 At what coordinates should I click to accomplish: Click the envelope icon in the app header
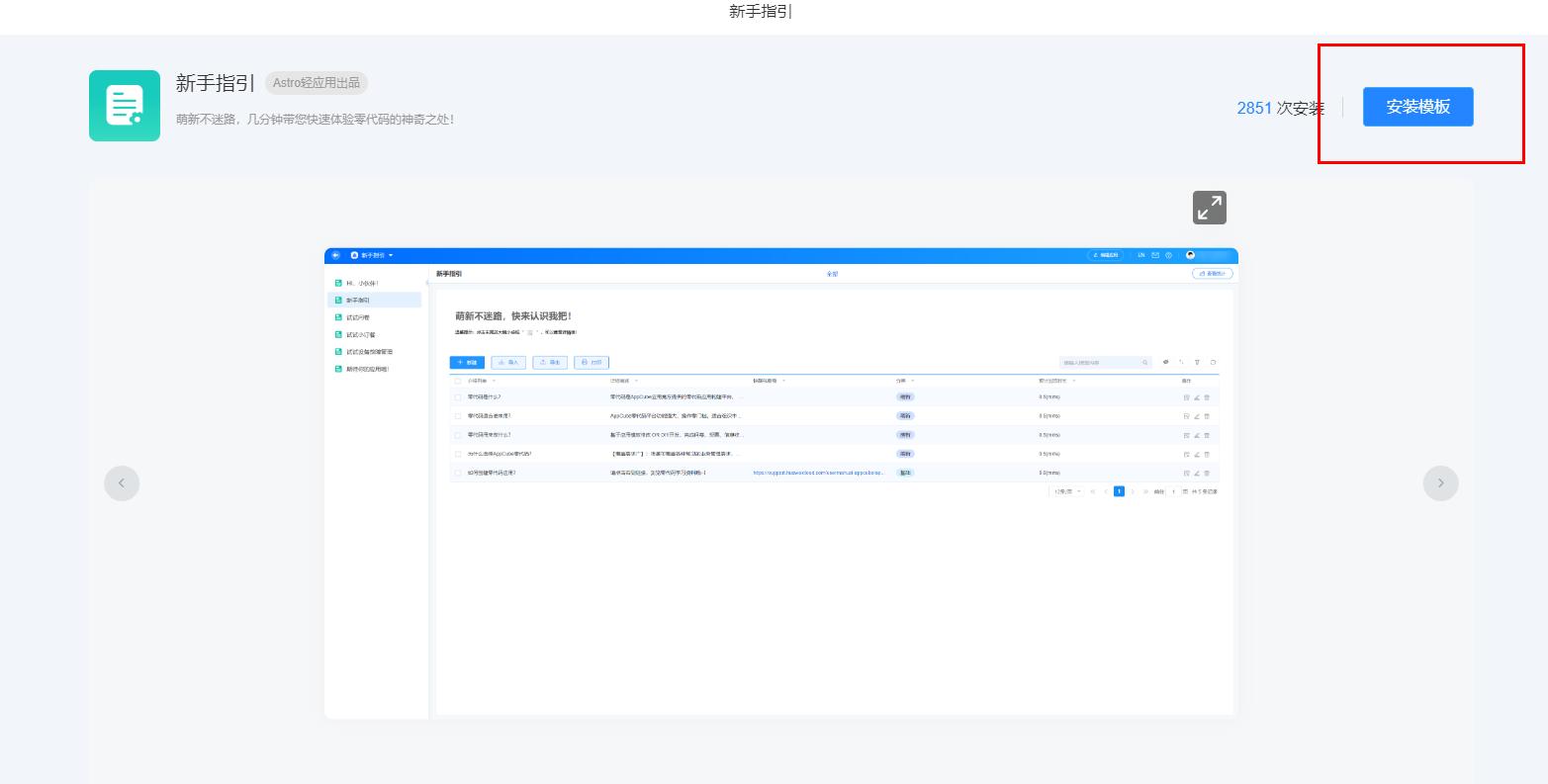[x=1154, y=255]
